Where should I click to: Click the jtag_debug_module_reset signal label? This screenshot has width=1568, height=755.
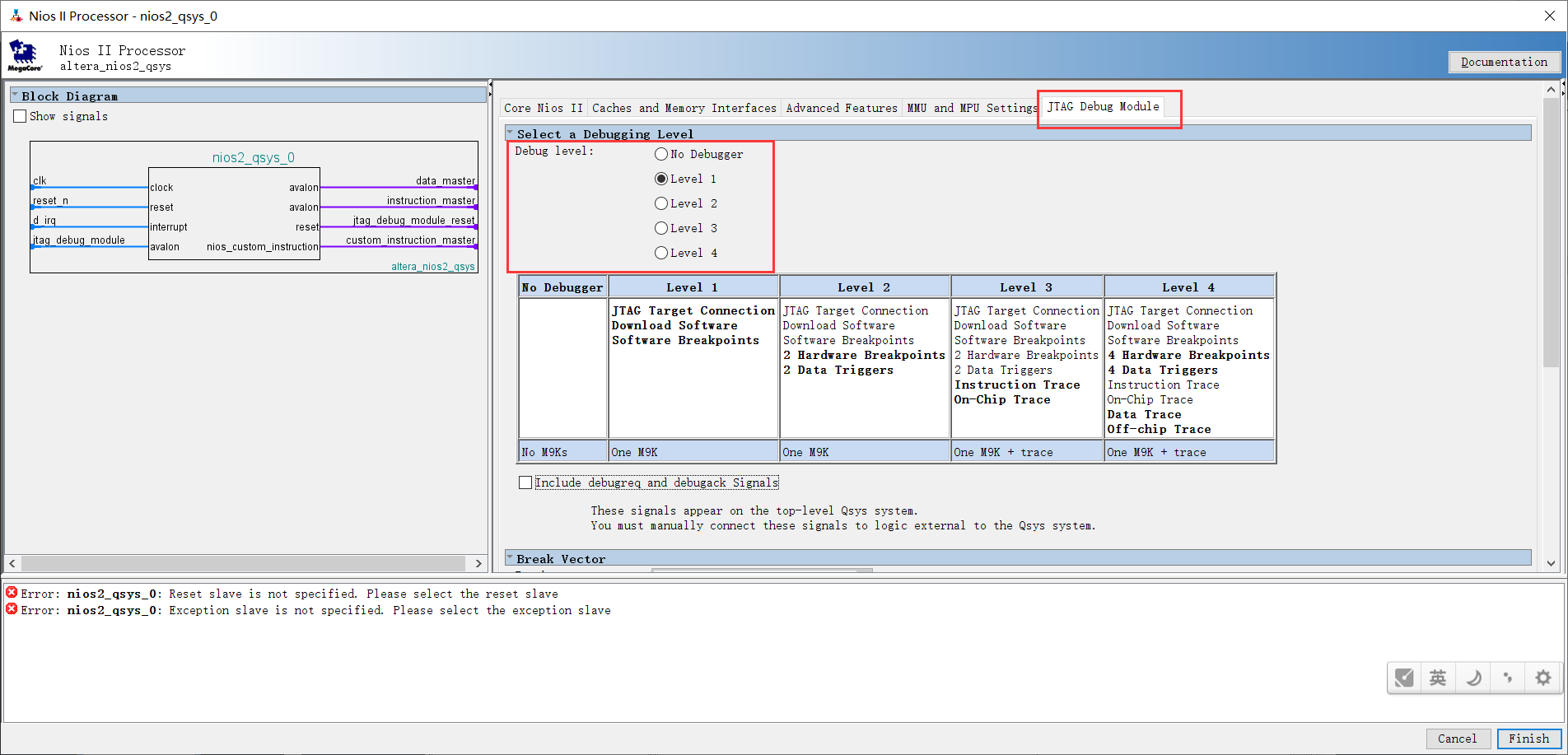point(414,220)
